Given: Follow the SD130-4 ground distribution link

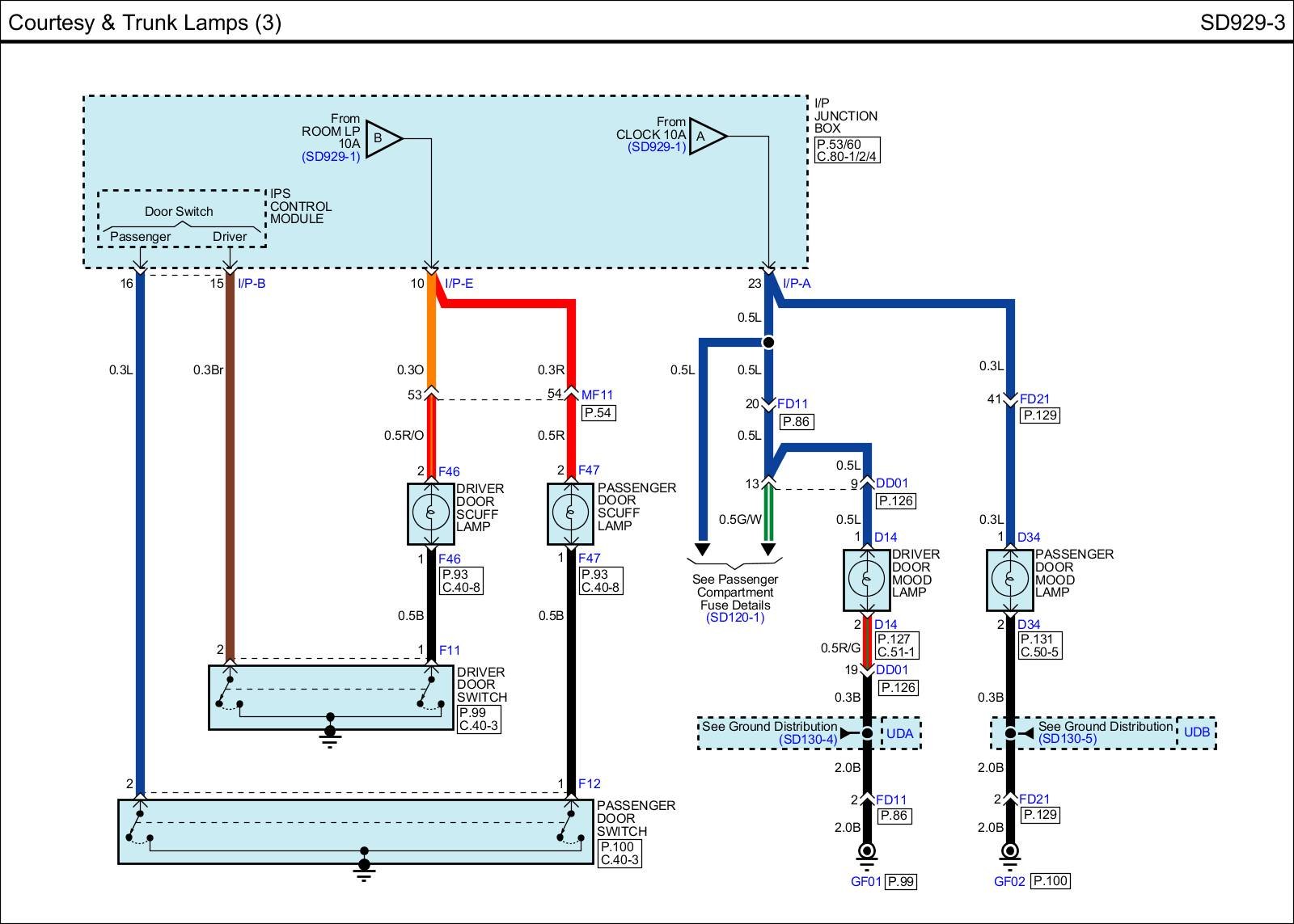Looking at the screenshot, I should point(808,739).
